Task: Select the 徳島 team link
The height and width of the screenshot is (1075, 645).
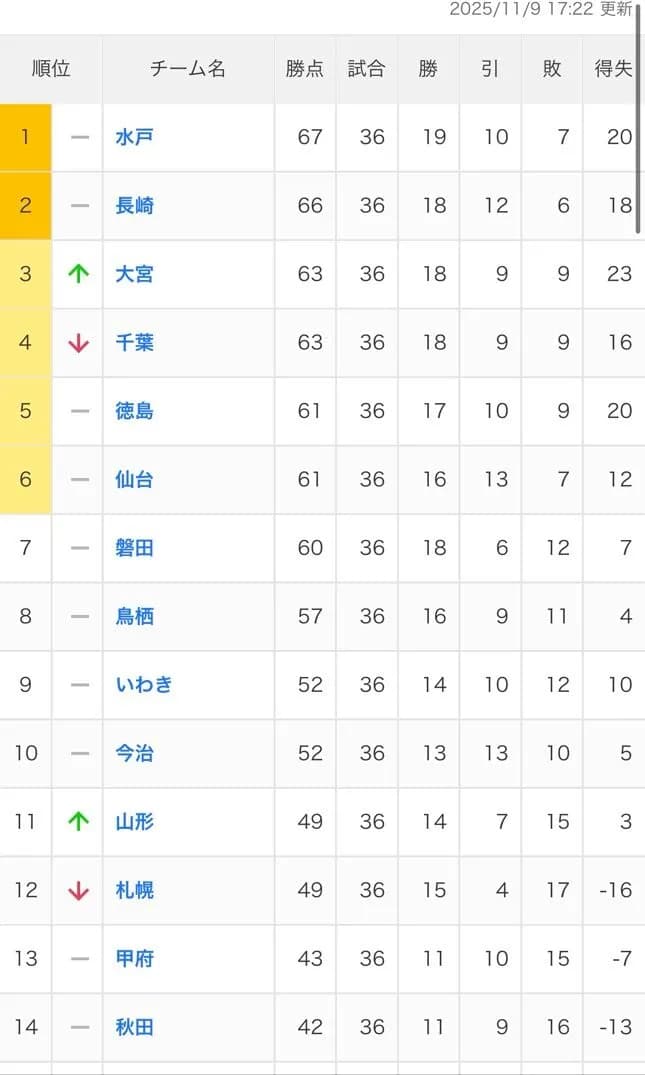Action: tap(134, 411)
